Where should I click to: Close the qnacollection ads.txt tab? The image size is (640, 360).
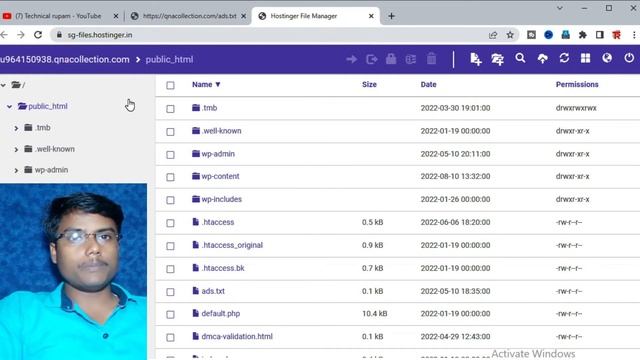pyautogui.click(x=244, y=16)
